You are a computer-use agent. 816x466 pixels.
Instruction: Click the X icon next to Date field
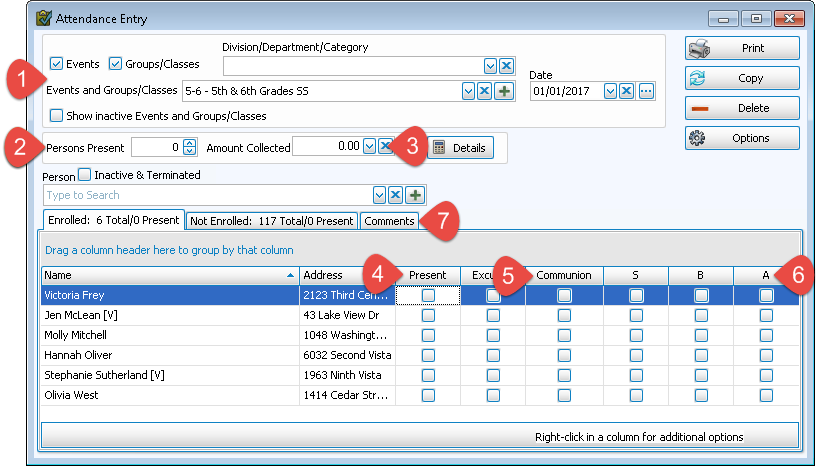(x=626, y=91)
